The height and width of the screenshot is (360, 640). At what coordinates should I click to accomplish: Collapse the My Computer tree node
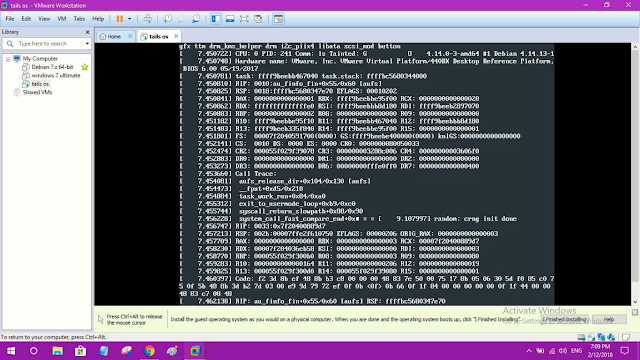coord(8,59)
